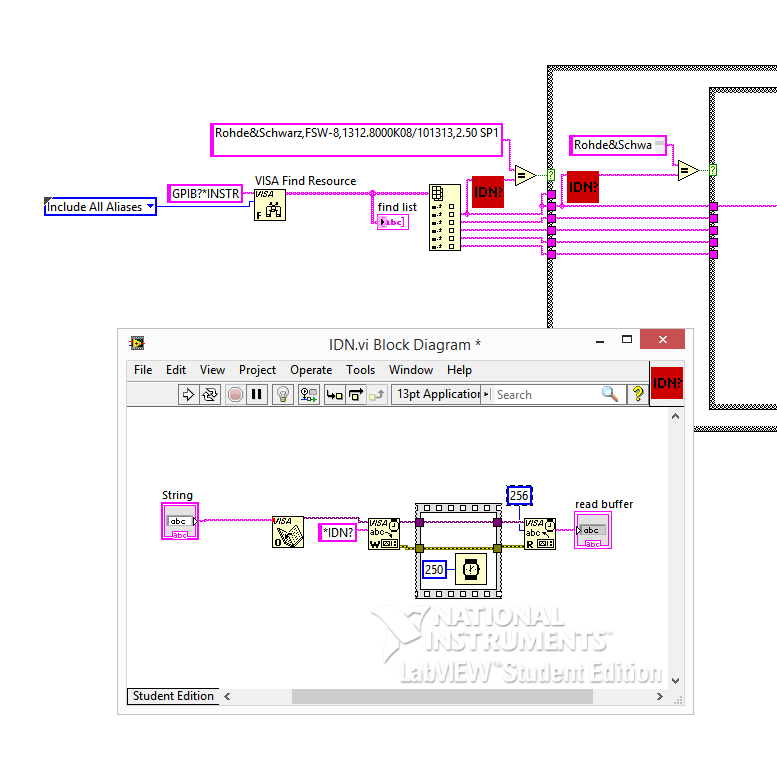Image resolution: width=777 pixels, height=763 pixels.
Task: Select the Rohde&Schwa string constant in case structure
Action: pyautogui.click(x=618, y=145)
